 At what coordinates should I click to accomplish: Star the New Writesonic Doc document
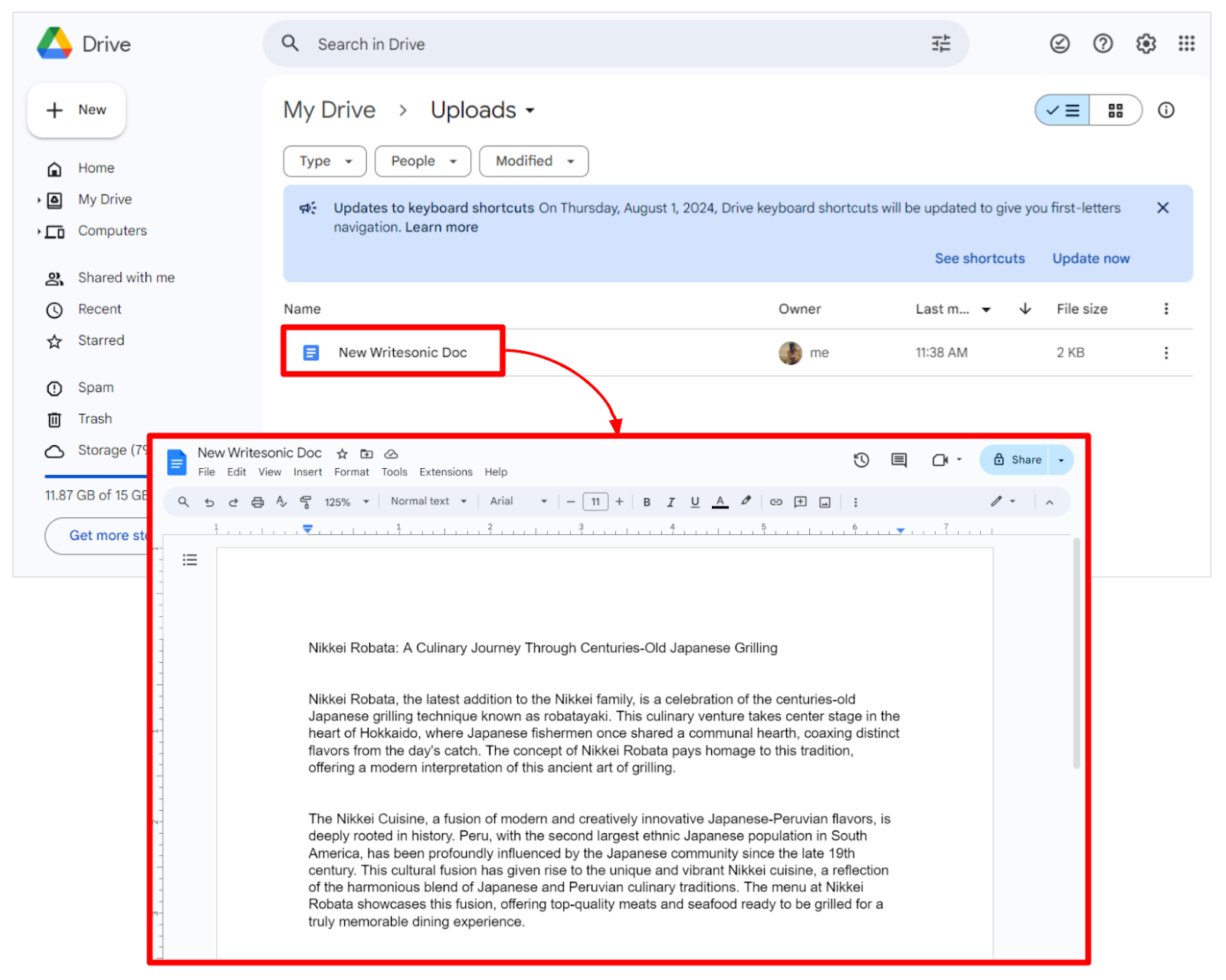343,454
